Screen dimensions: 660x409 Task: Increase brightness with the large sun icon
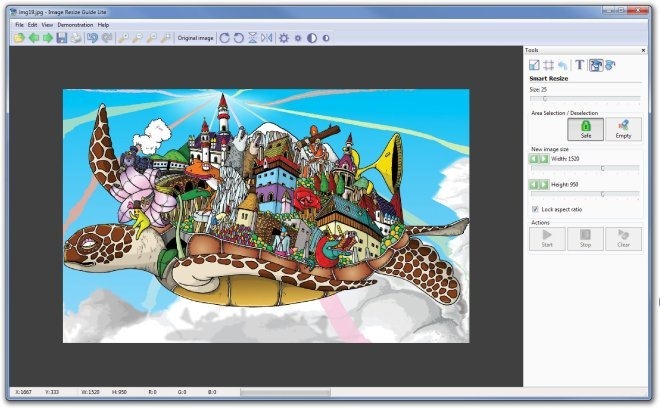[x=284, y=38]
